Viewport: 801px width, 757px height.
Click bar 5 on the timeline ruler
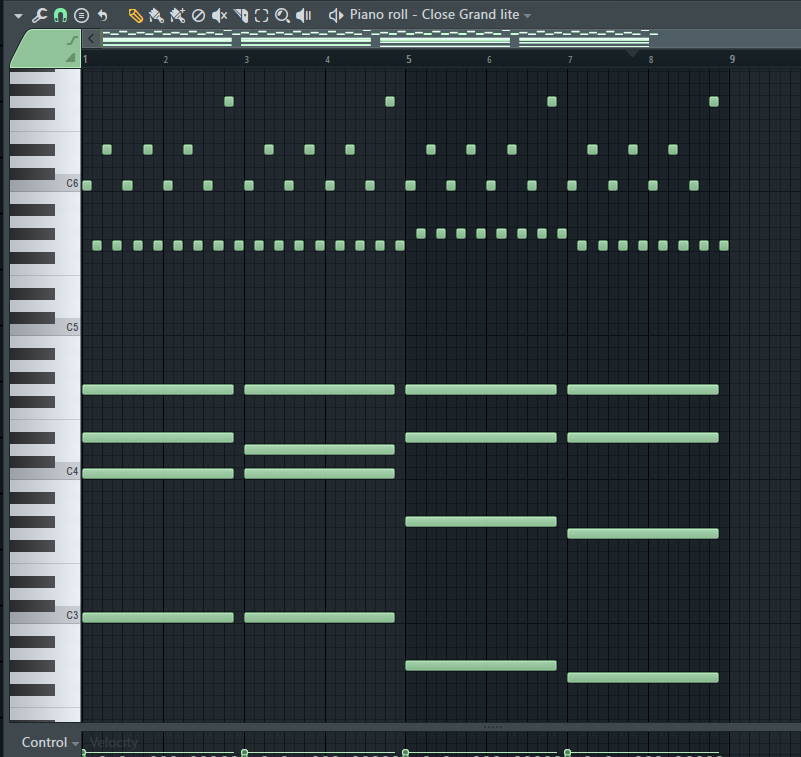click(408, 60)
